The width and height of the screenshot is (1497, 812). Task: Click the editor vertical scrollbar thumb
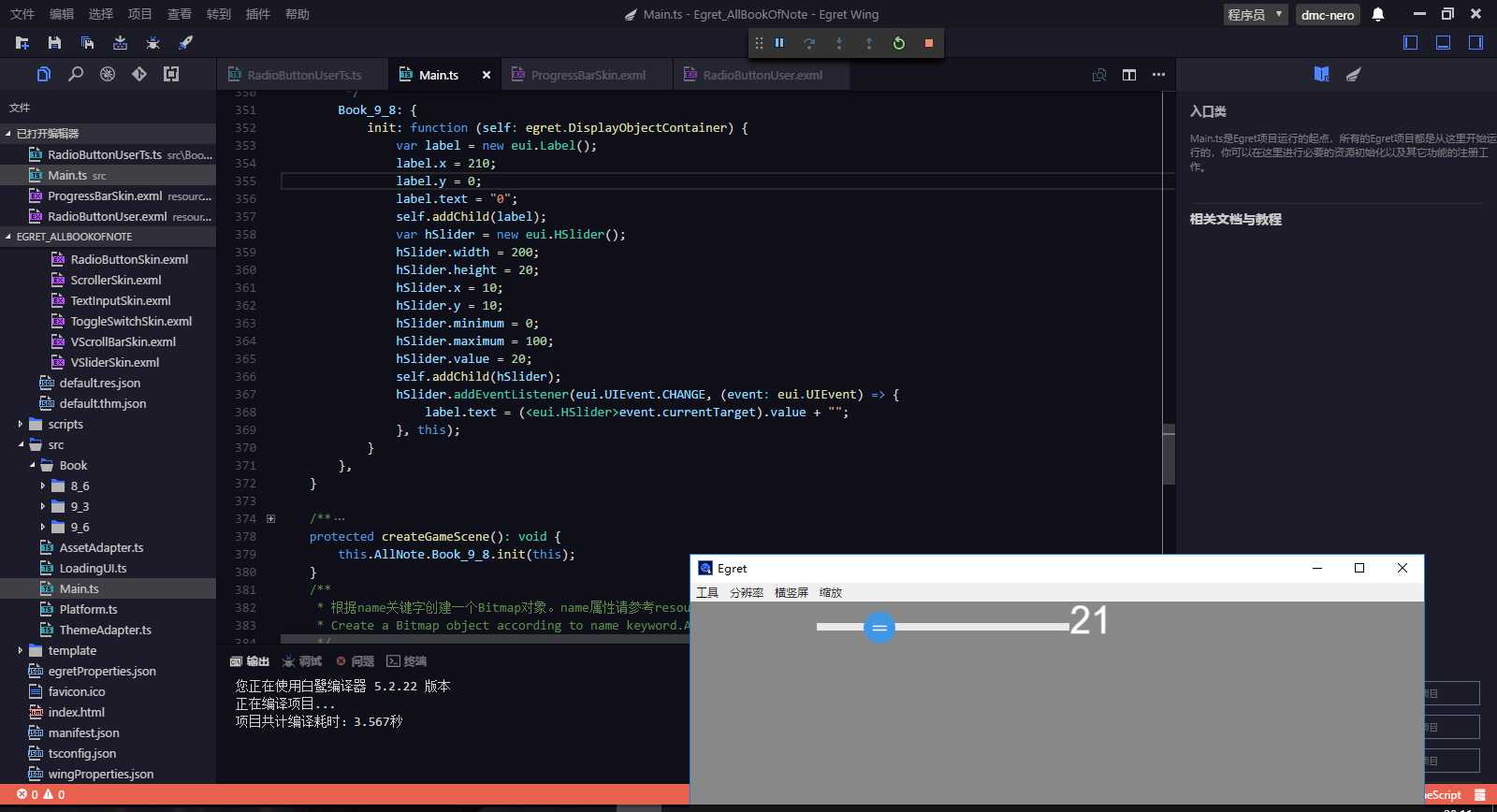(1169, 454)
